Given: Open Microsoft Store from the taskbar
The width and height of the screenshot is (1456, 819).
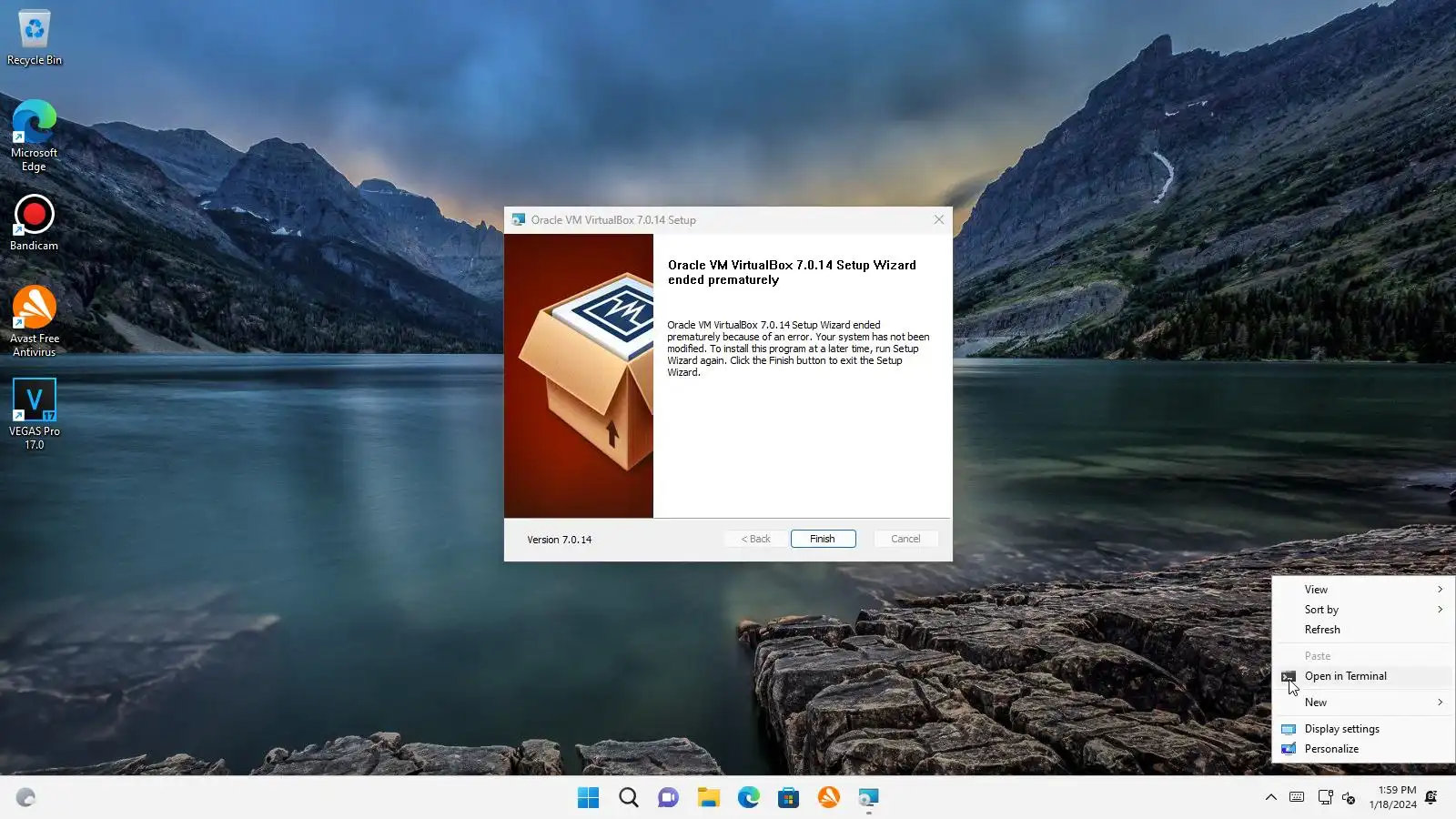Looking at the screenshot, I should tap(789, 798).
